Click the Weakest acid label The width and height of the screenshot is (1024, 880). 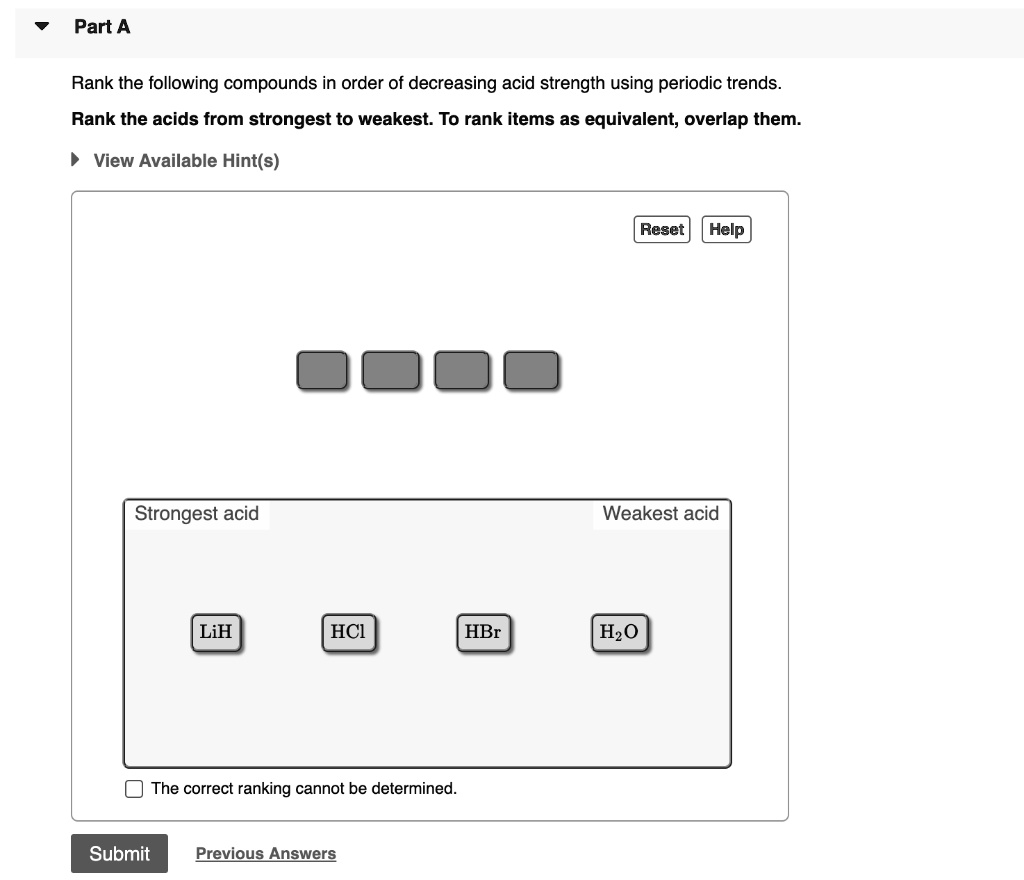(660, 514)
